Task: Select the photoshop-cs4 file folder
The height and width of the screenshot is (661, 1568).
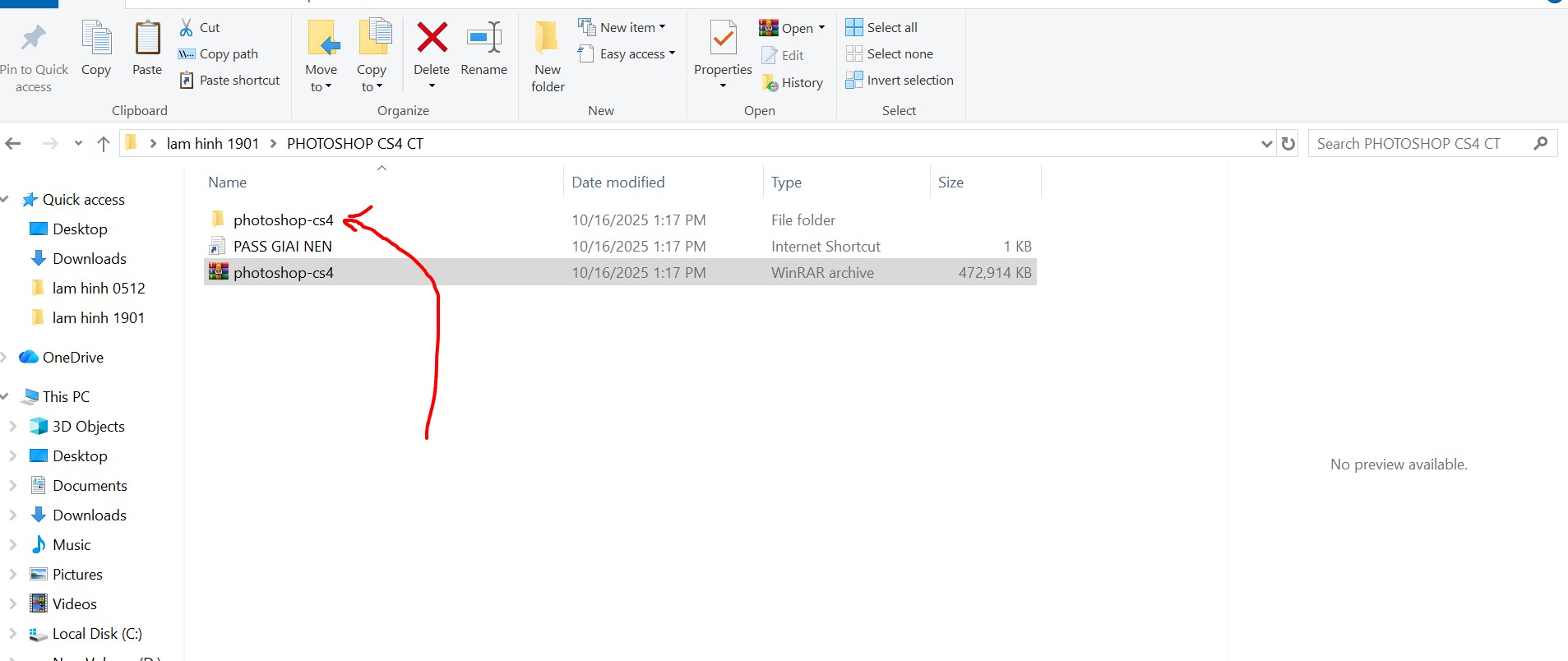Action: point(283,220)
